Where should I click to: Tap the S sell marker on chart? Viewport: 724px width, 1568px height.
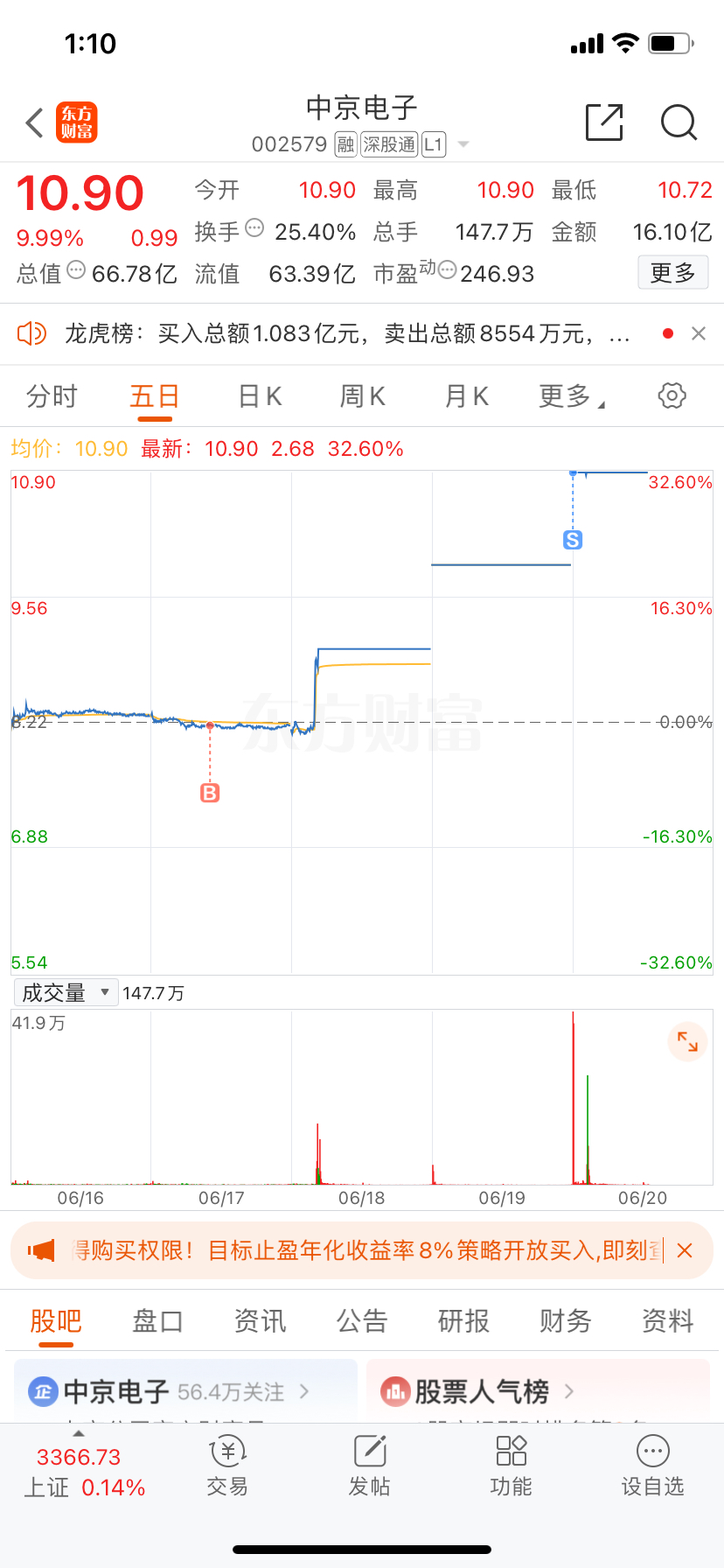tap(573, 540)
